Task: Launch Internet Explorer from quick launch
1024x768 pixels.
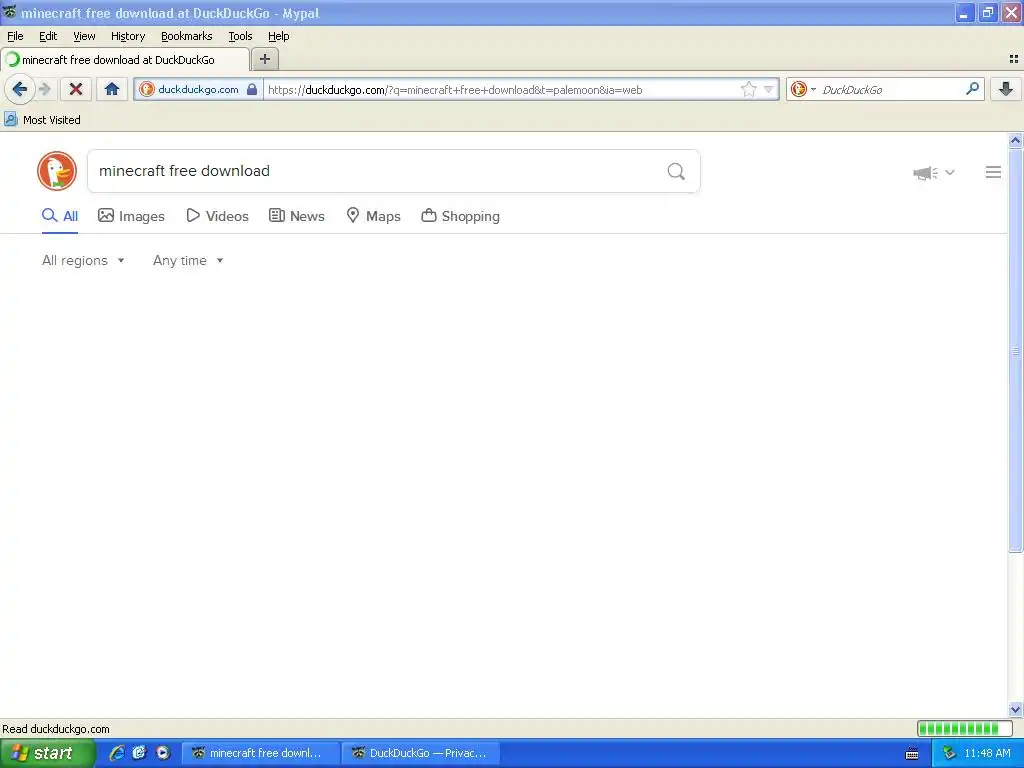Action: click(x=117, y=753)
